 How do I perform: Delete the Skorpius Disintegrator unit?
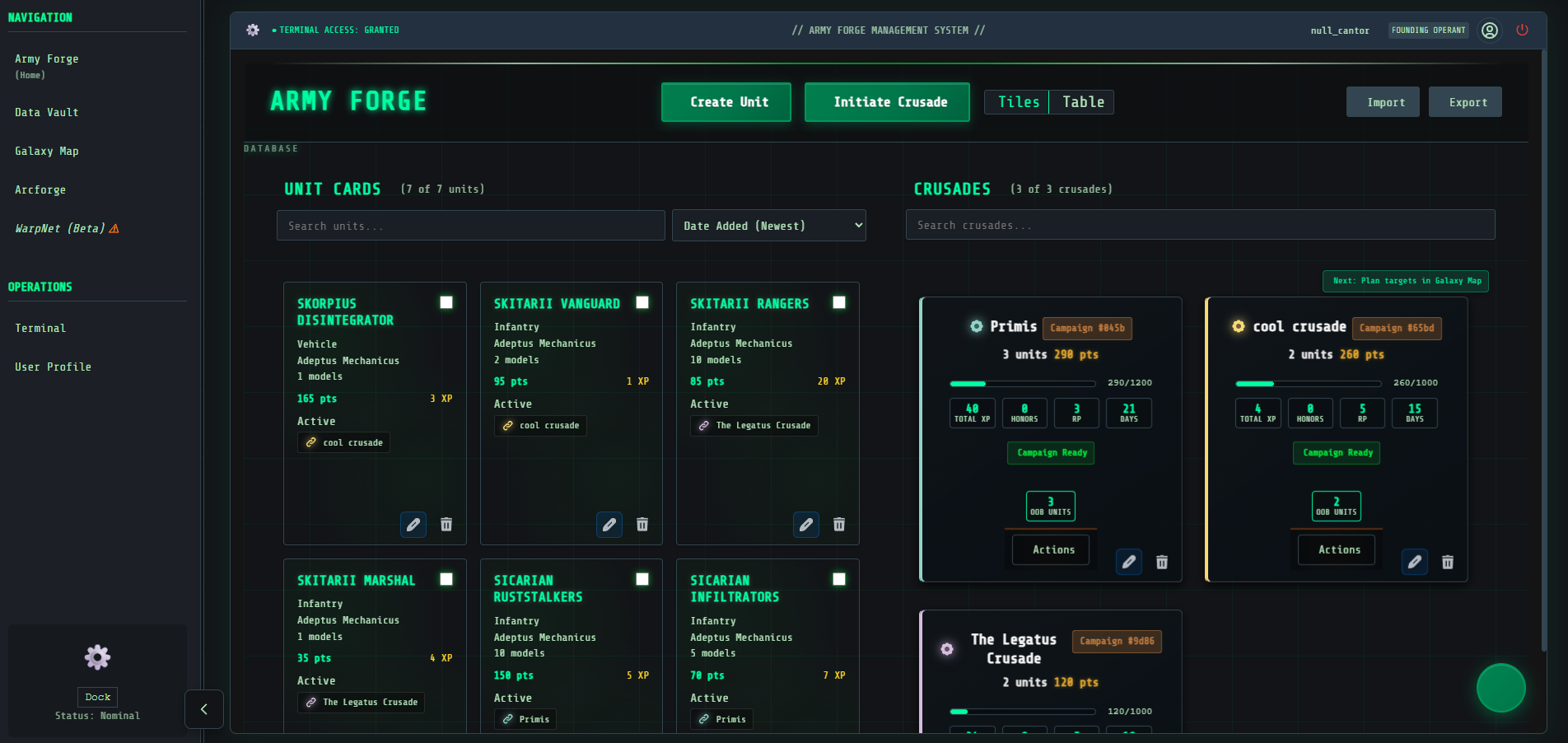tap(446, 525)
